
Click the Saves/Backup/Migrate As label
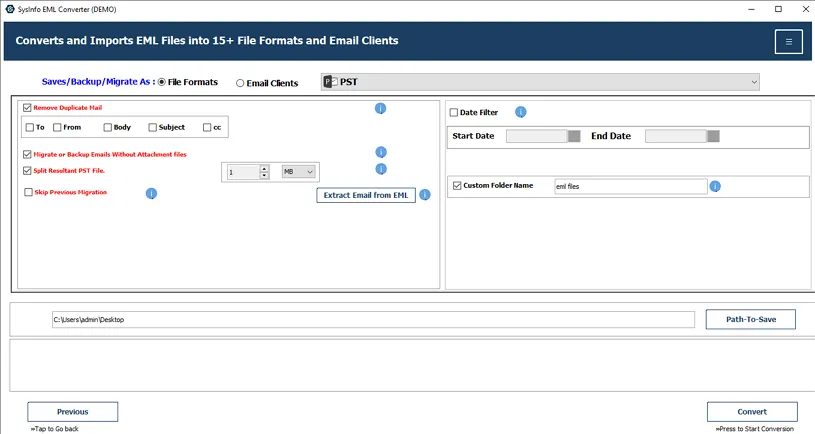tap(98, 82)
